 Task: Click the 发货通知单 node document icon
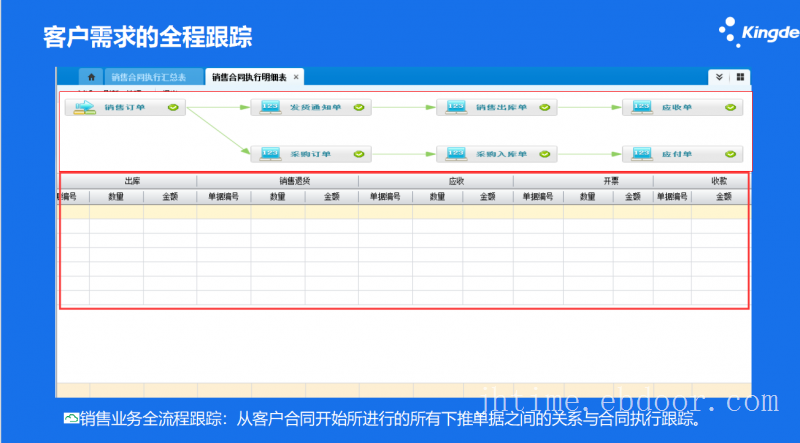[270, 107]
